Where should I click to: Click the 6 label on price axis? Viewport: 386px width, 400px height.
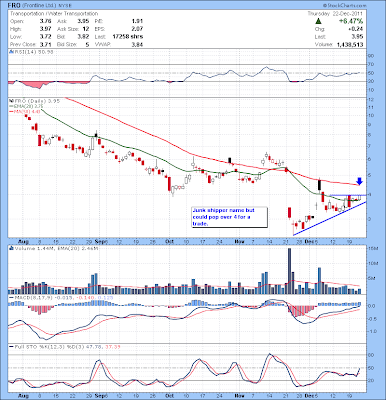click(369, 159)
